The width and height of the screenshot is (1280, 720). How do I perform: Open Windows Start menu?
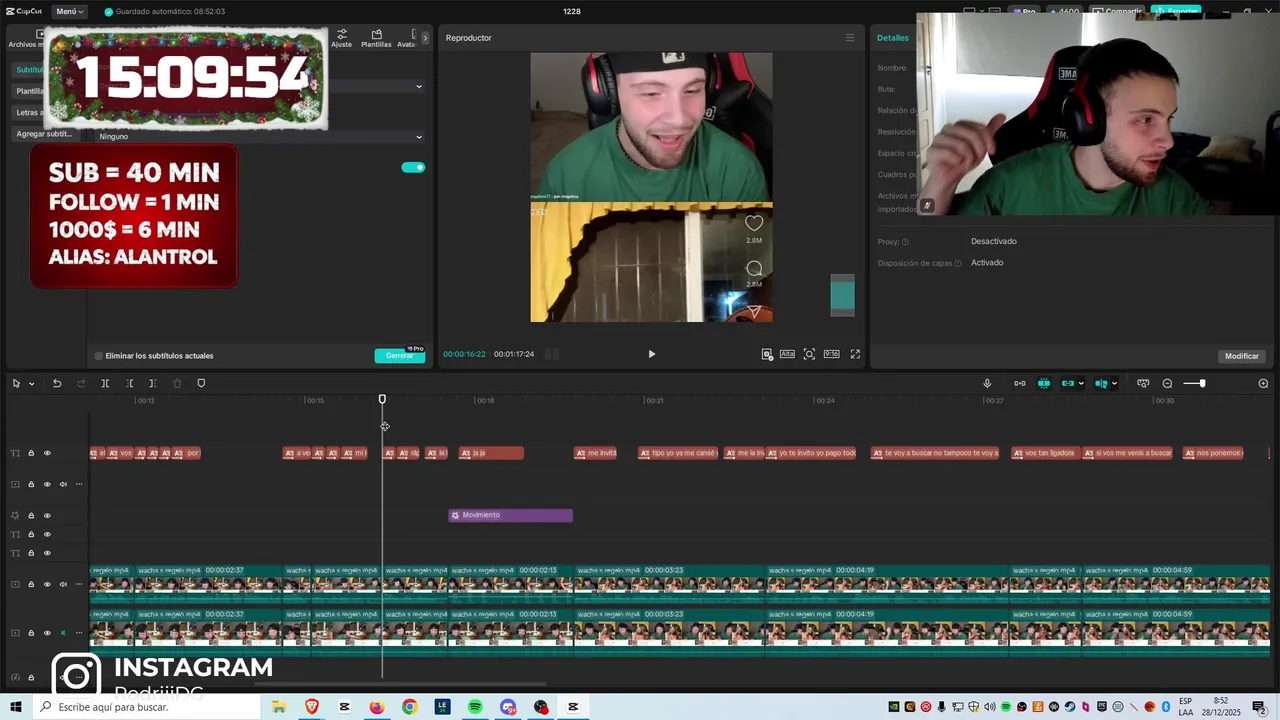pyautogui.click(x=15, y=707)
